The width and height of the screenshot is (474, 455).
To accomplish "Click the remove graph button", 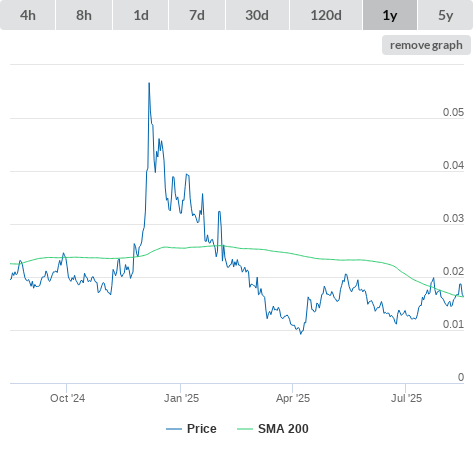I will point(426,45).
